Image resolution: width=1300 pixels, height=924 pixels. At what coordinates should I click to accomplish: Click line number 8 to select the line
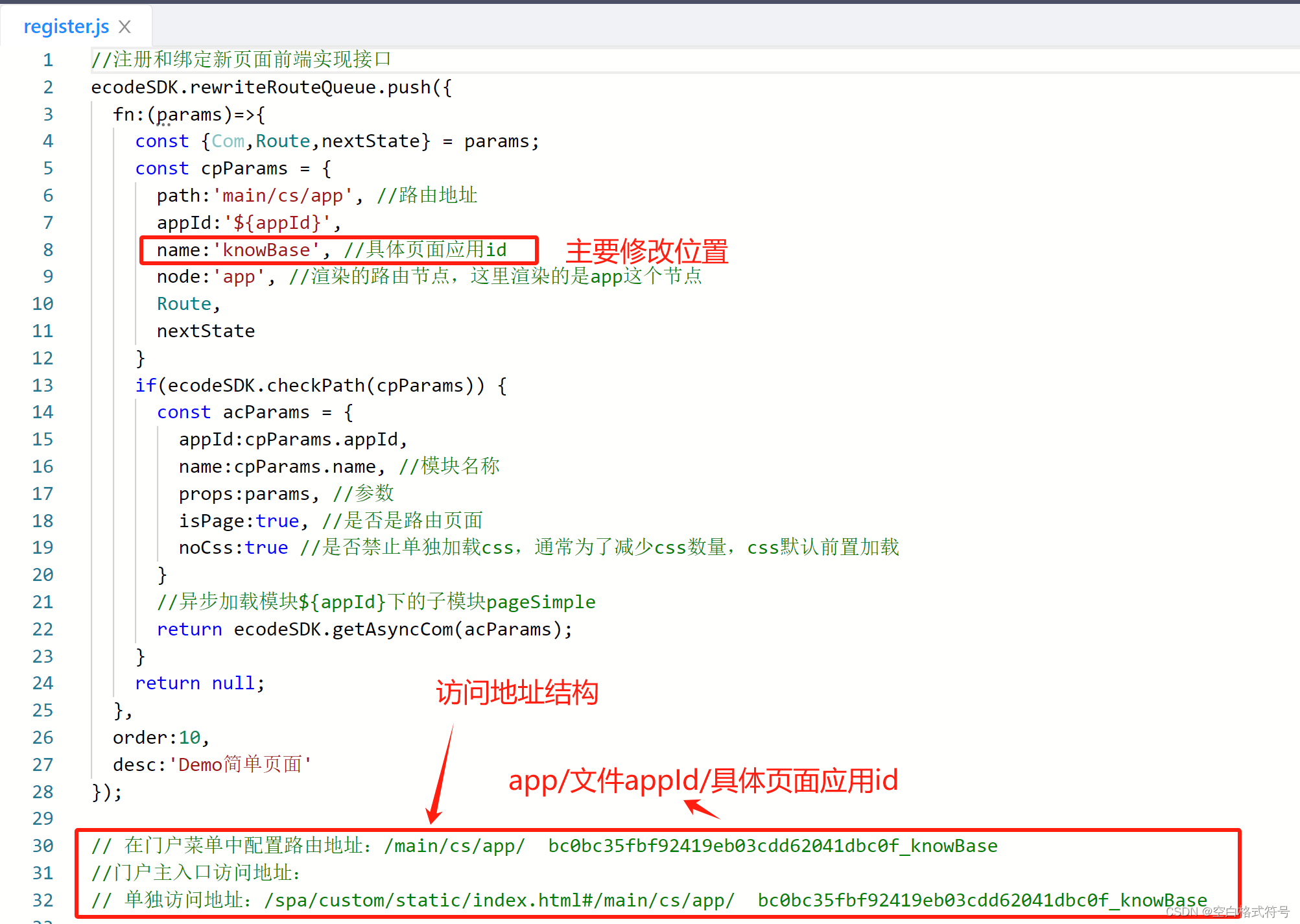[47, 250]
